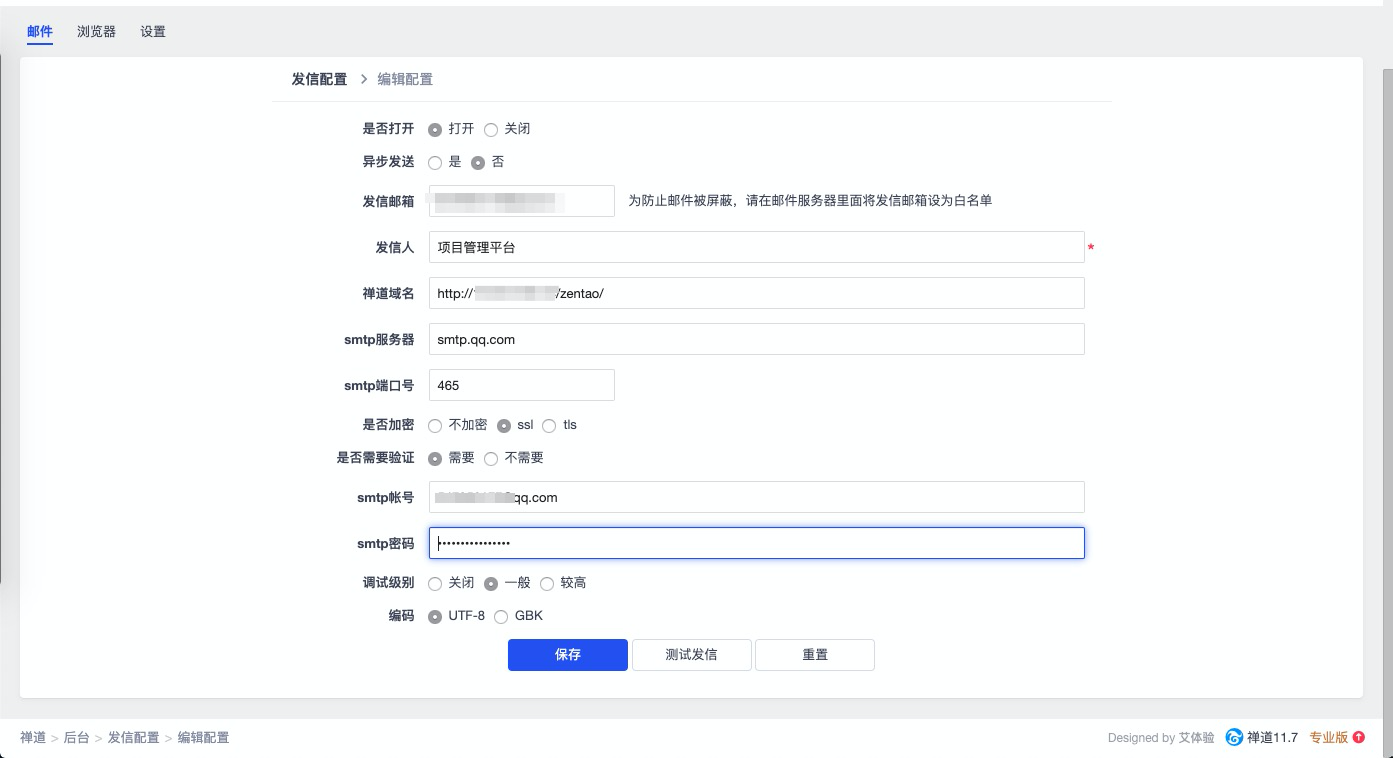Click the red upgrade arrow icon
Viewport: 1393px width, 758px height.
(1358, 738)
